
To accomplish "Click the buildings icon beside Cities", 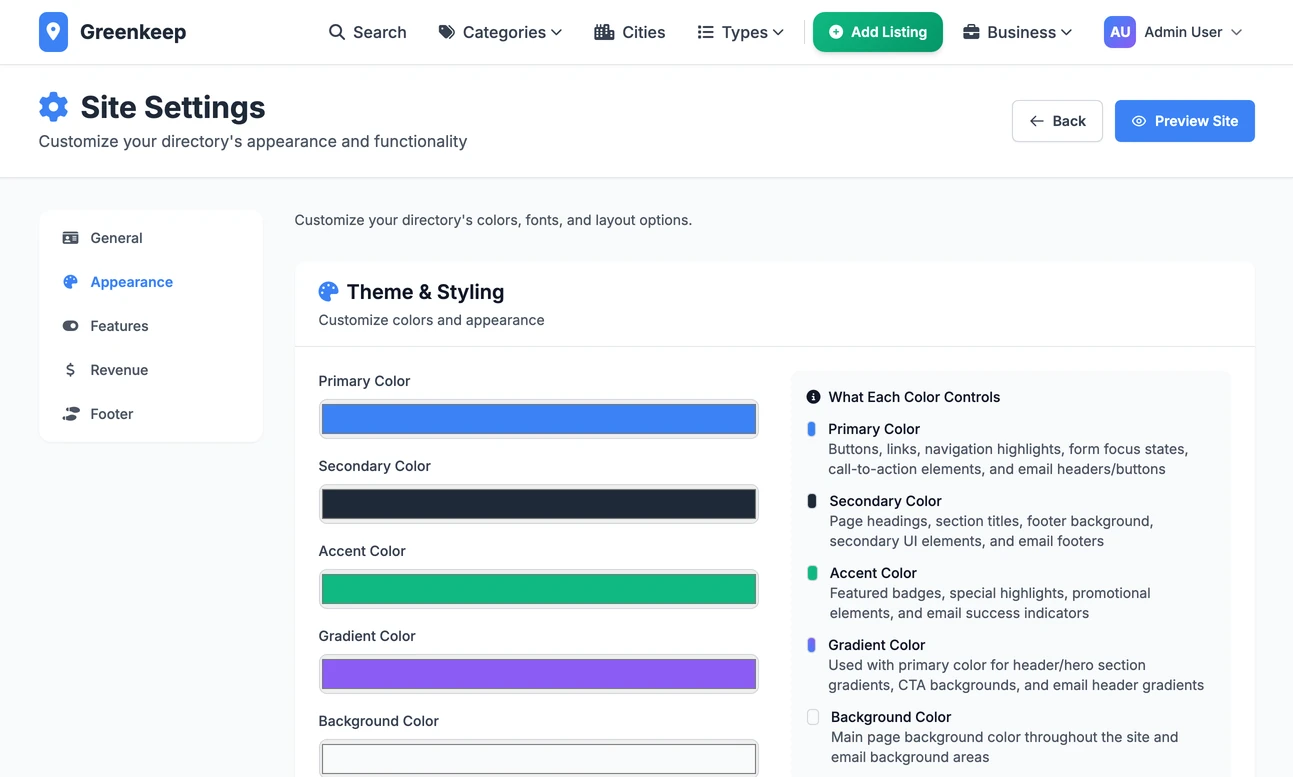I will click(604, 32).
